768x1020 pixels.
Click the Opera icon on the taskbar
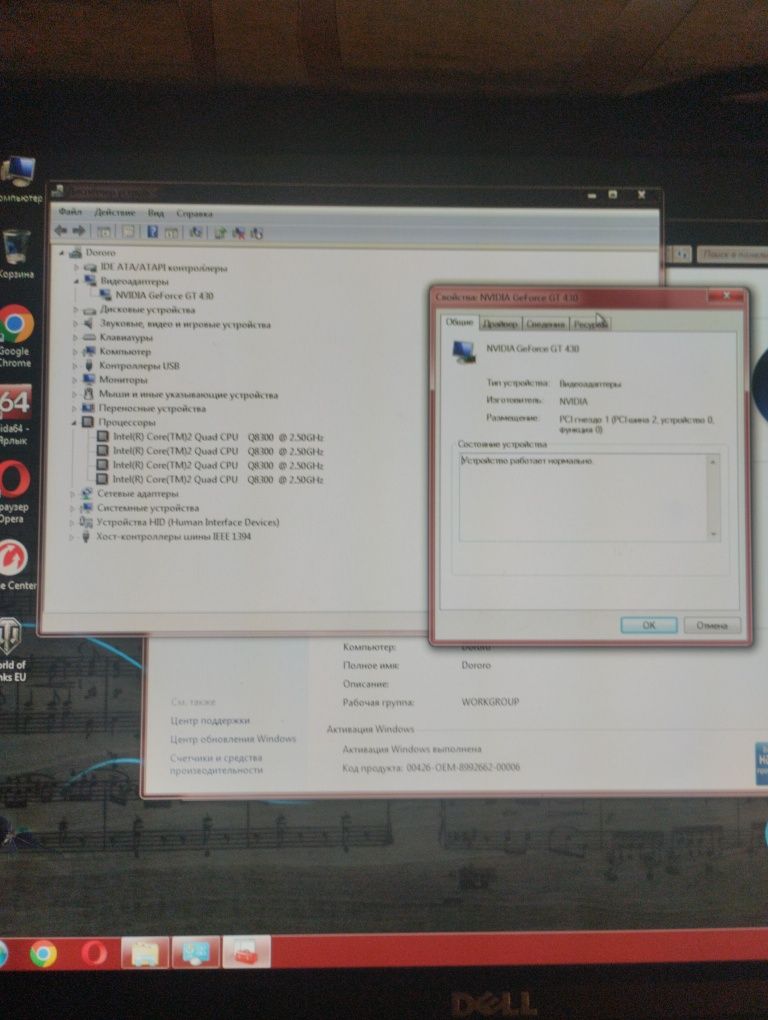[x=94, y=953]
